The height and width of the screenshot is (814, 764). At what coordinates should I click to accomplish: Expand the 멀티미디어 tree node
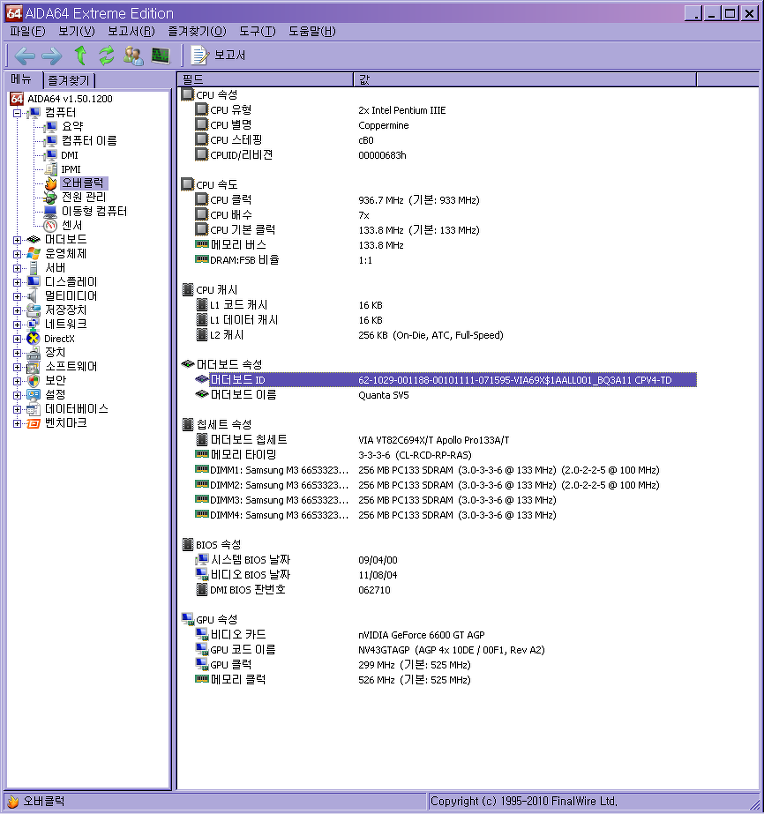(17, 296)
